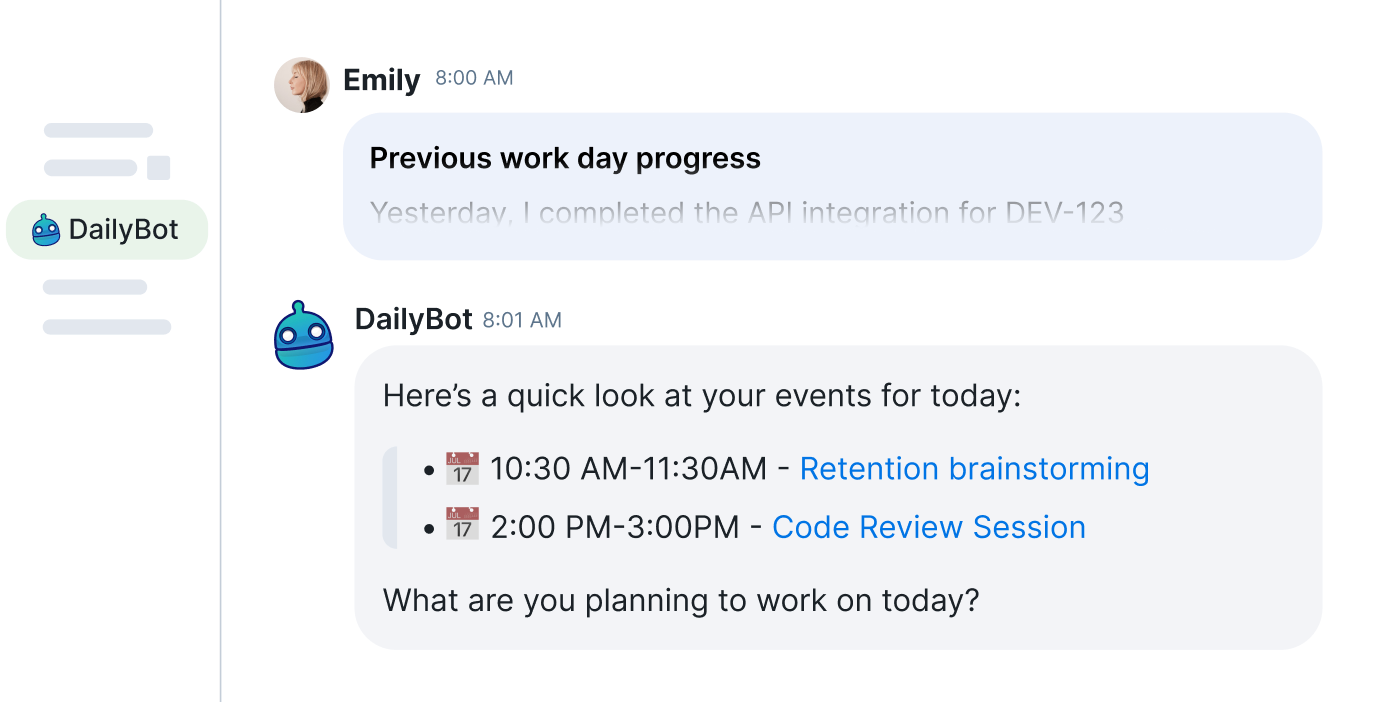Click DailyBot's robot avatar in chat

(303, 336)
